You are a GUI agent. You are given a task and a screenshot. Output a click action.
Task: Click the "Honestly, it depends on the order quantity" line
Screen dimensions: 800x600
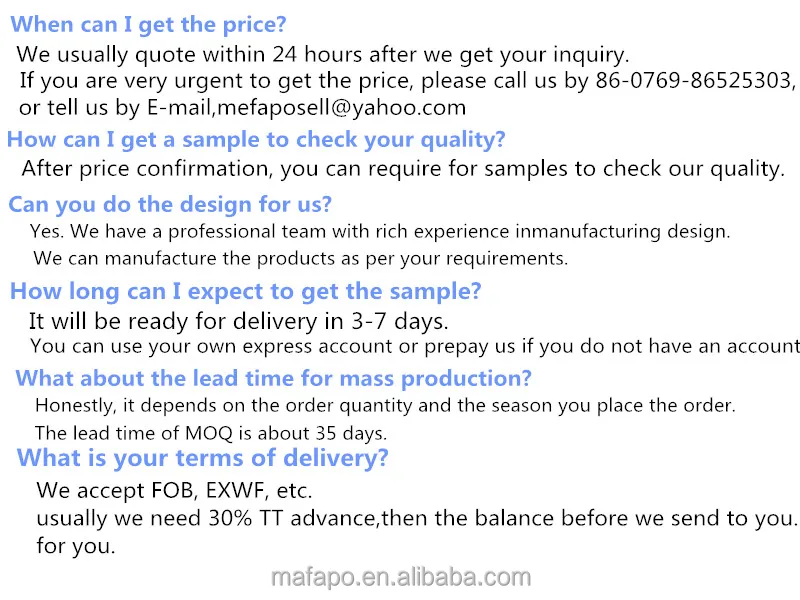[385, 406]
